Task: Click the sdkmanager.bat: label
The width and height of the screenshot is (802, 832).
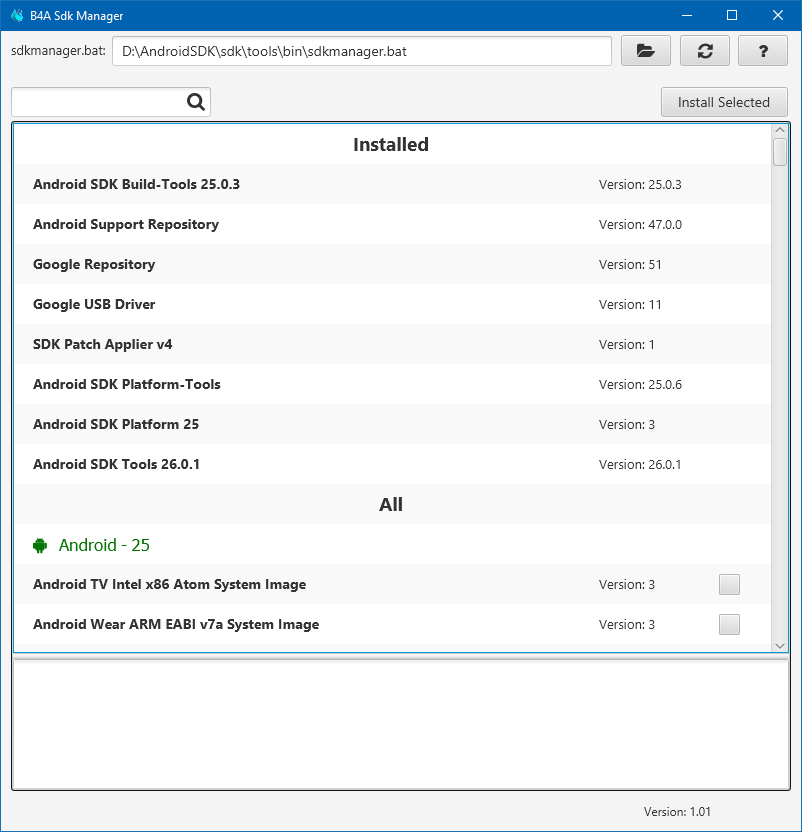Action: coord(58,50)
